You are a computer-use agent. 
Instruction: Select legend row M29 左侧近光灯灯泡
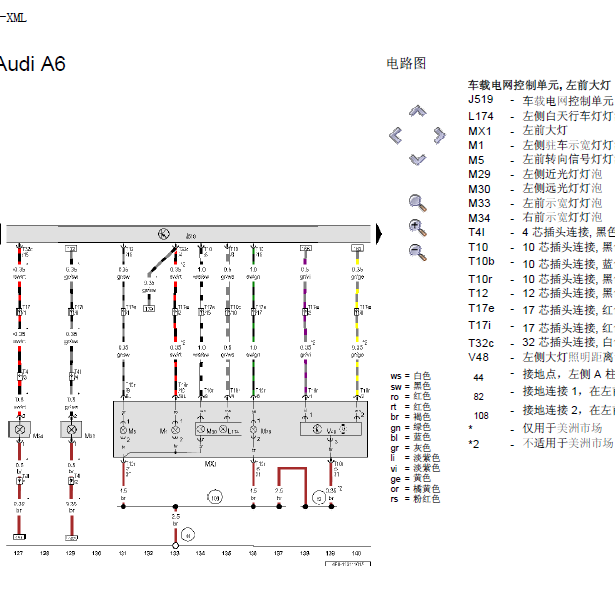tap(535, 174)
